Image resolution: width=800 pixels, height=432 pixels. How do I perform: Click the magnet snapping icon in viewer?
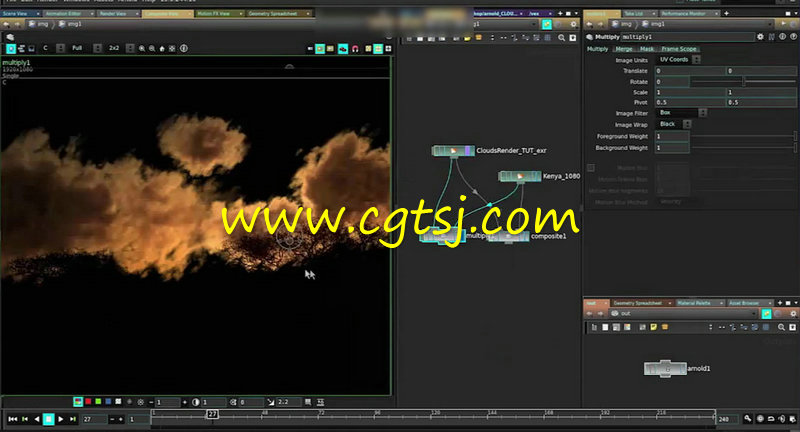pyautogui.click(x=355, y=49)
